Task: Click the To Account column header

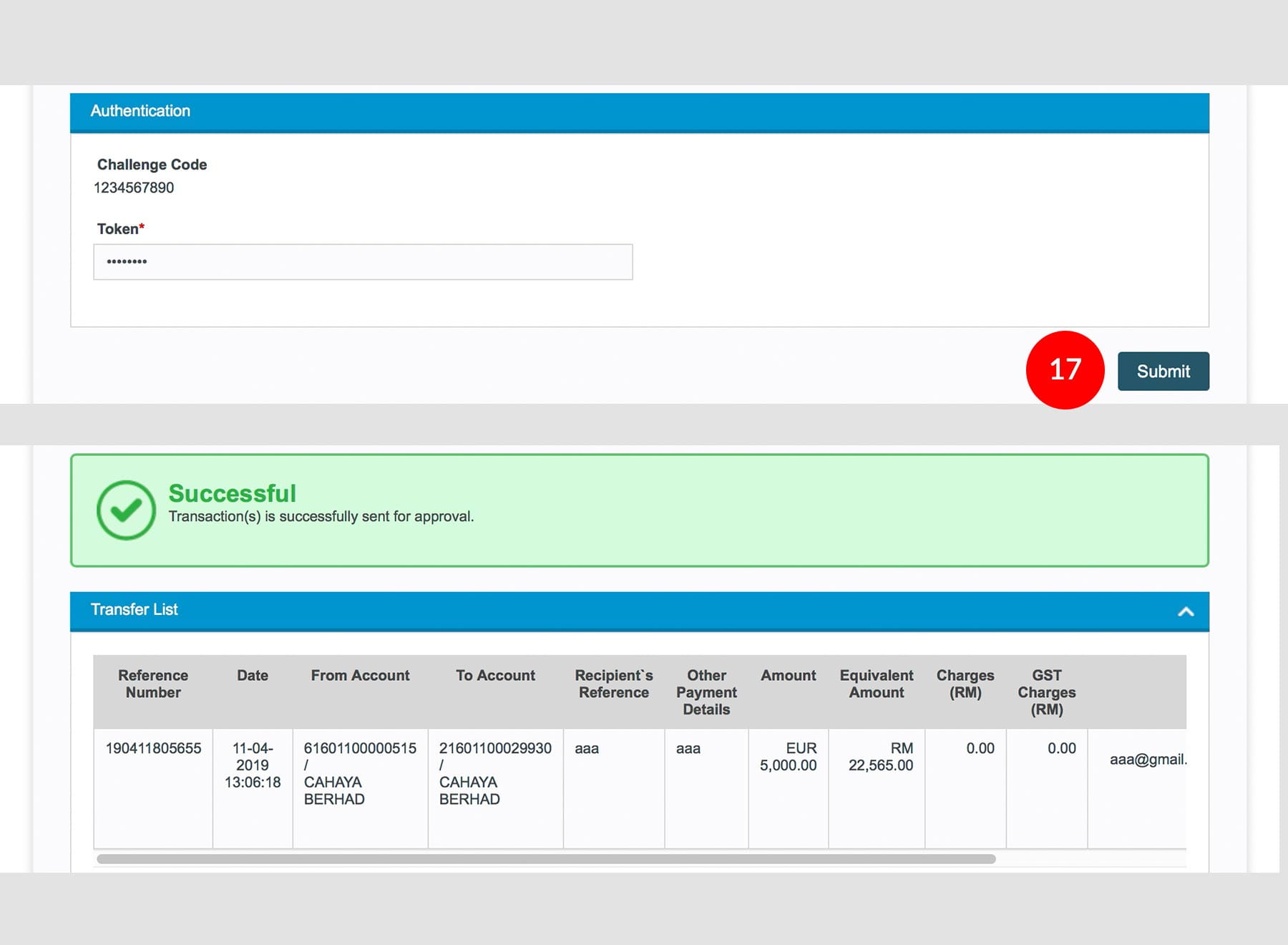Action: (x=495, y=676)
